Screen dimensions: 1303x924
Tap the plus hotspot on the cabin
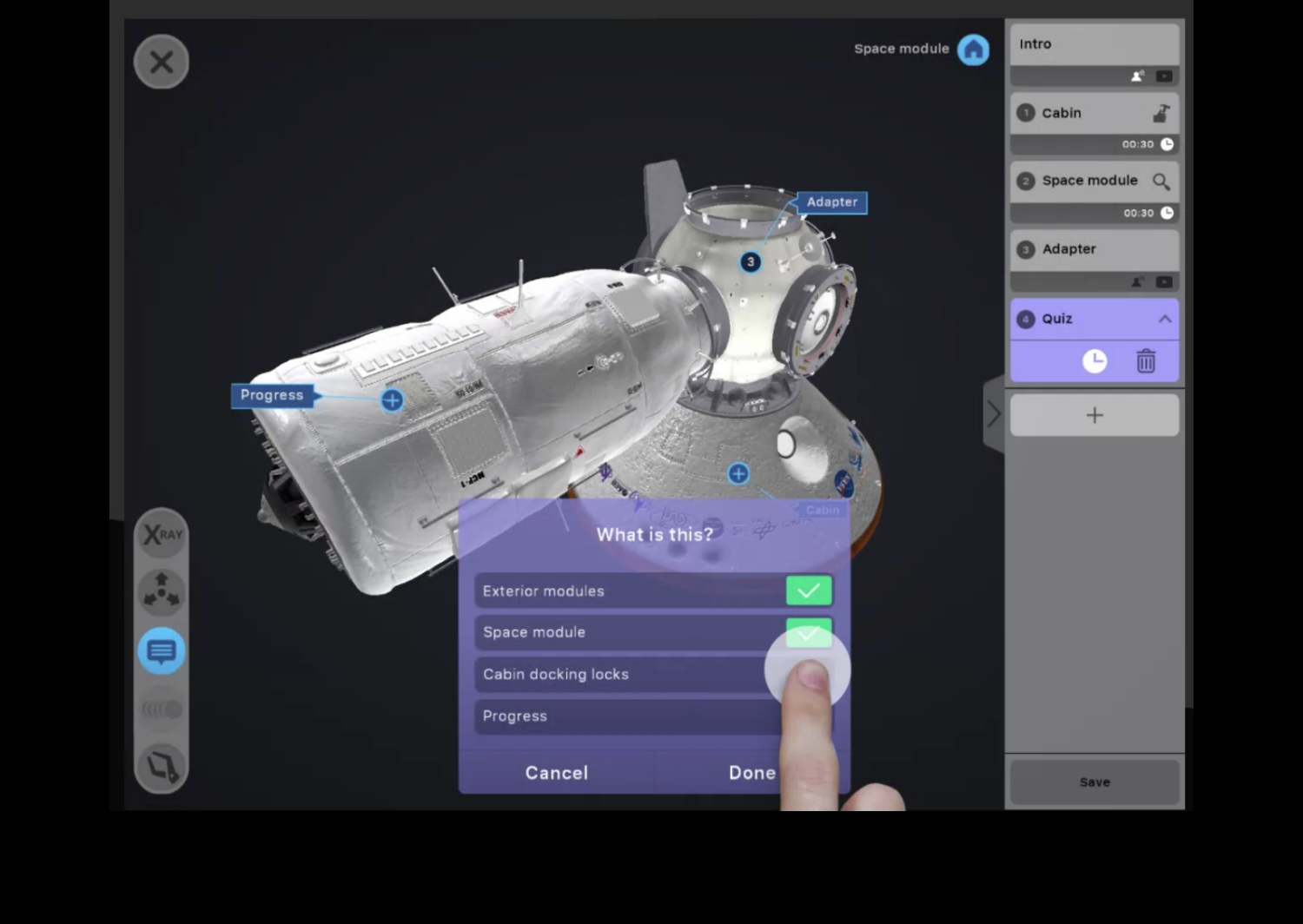tap(738, 473)
